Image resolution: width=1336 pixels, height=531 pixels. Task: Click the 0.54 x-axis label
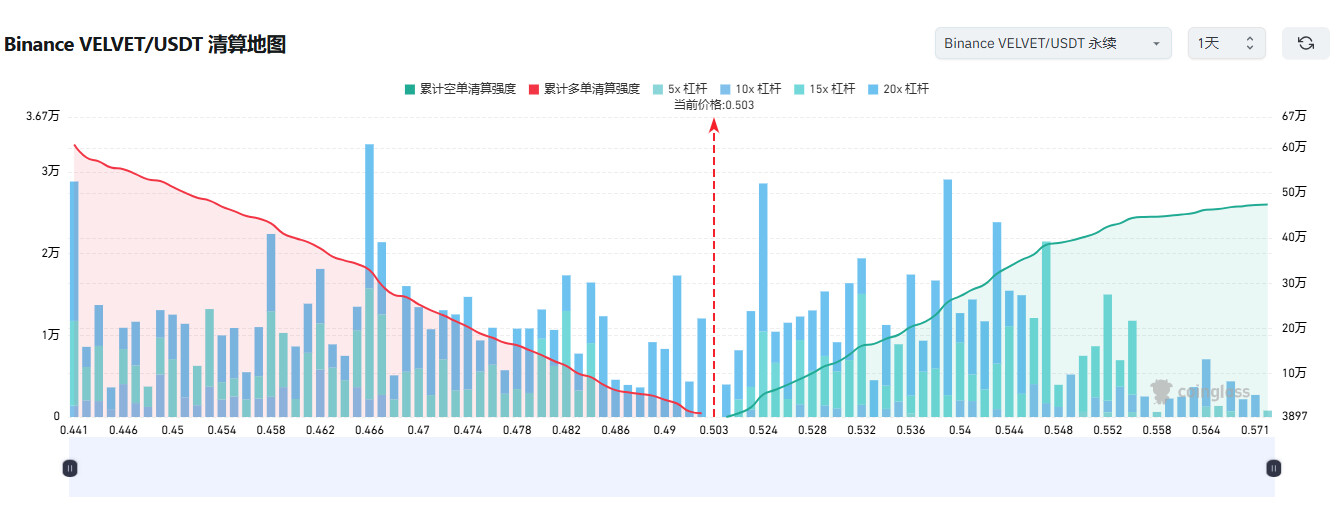[x=960, y=430]
